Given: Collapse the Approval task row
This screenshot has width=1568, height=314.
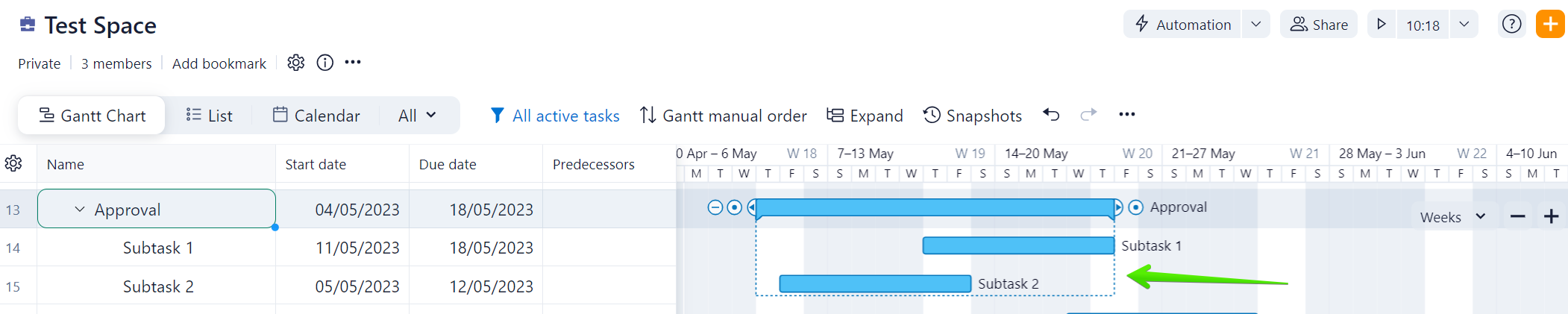Looking at the screenshot, I should [80, 210].
